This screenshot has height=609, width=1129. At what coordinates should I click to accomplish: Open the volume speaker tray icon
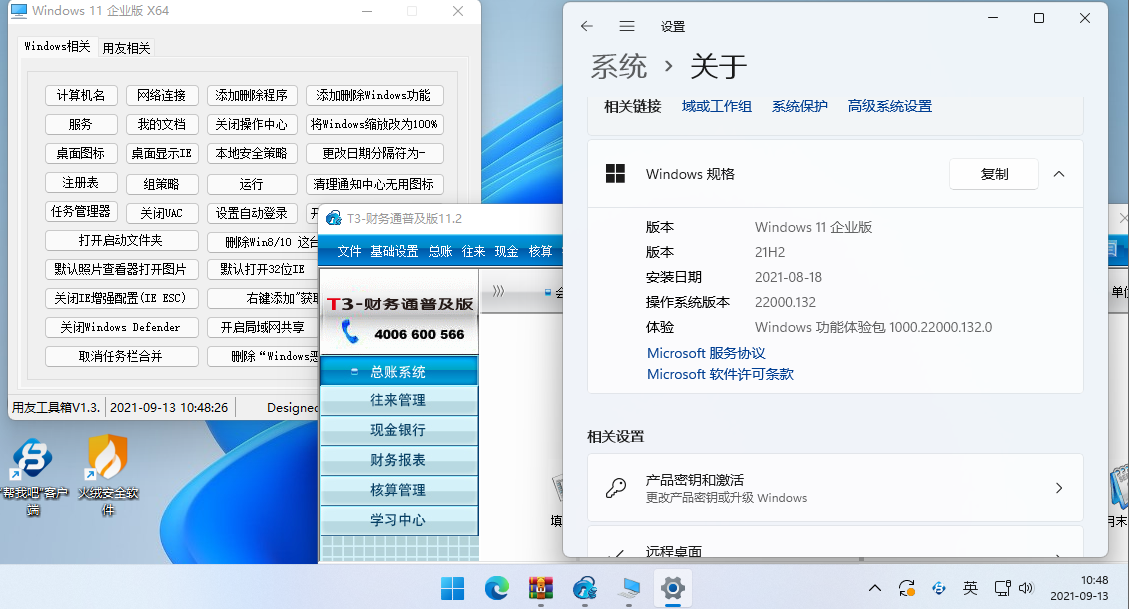coord(1026,588)
